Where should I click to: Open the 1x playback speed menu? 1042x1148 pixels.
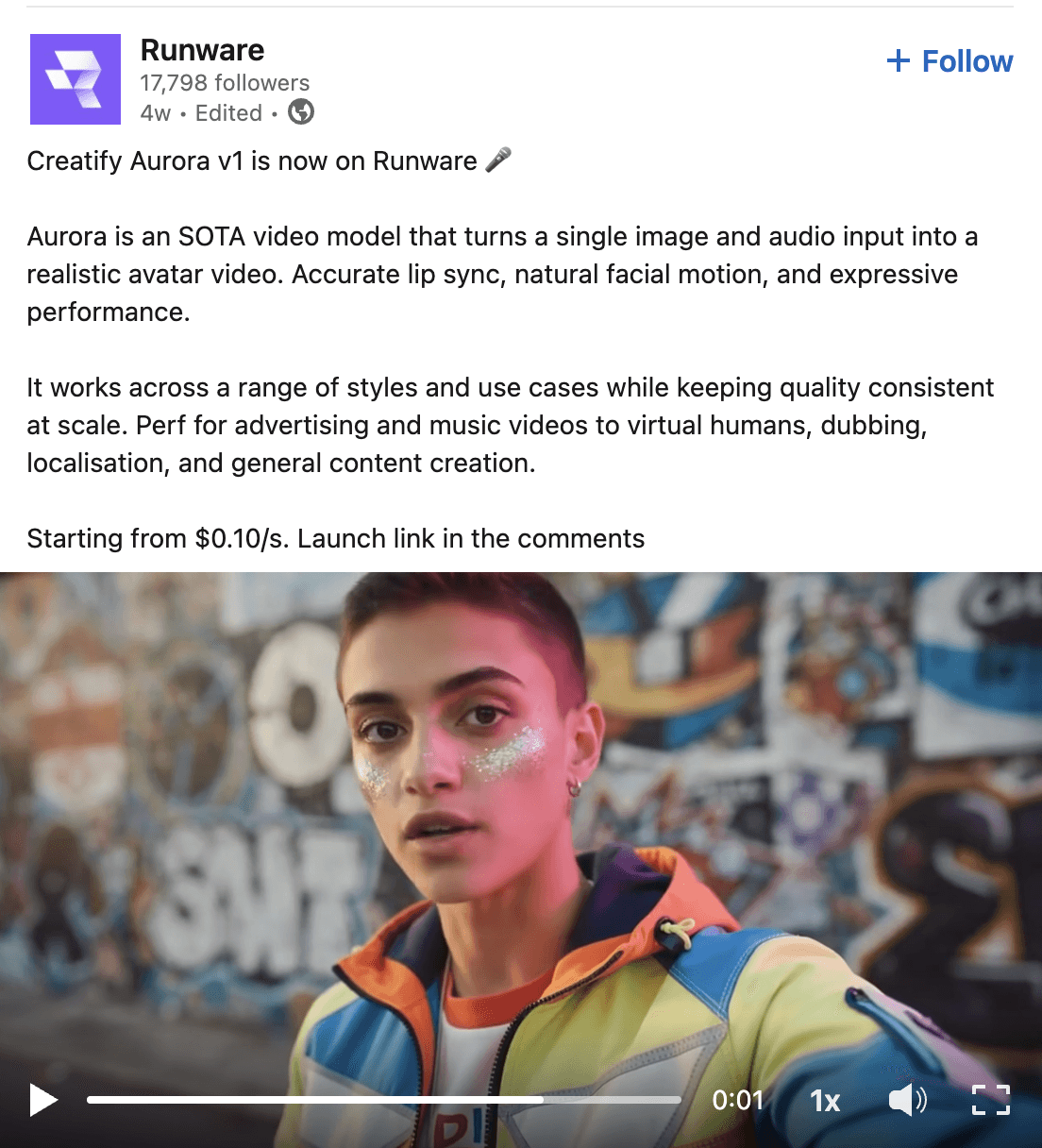click(825, 1101)
